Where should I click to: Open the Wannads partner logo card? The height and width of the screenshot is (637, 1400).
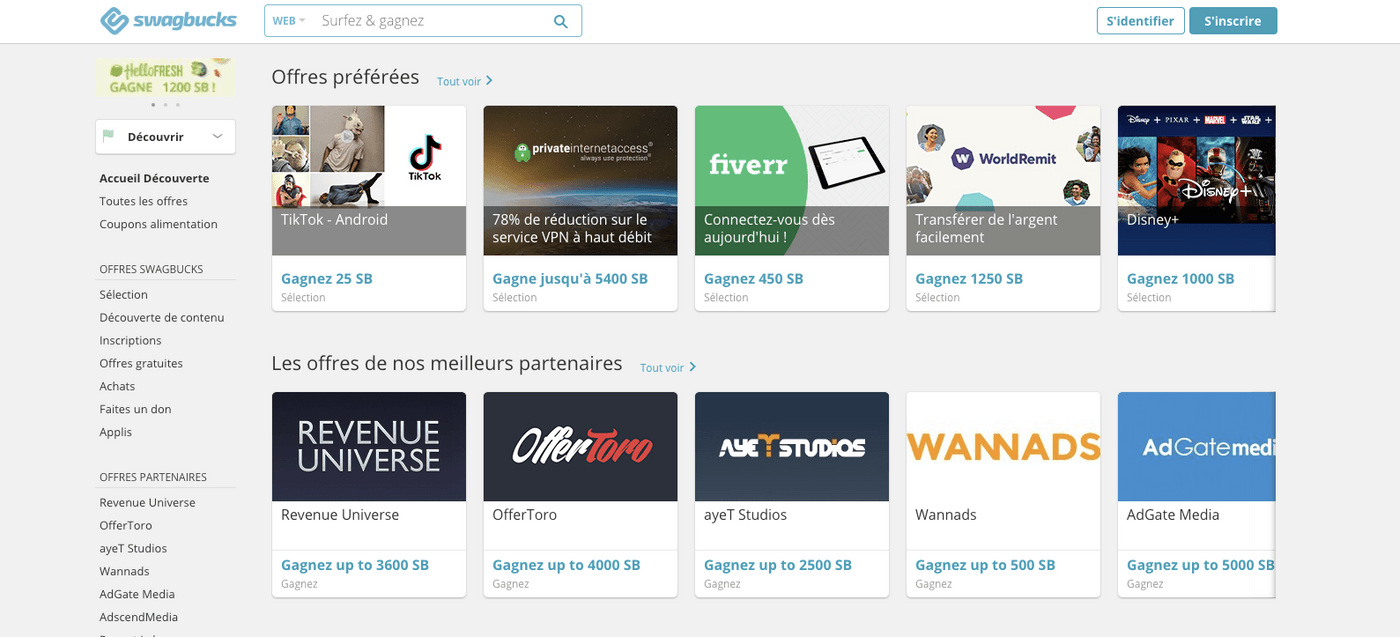[x=1003, y=446]
